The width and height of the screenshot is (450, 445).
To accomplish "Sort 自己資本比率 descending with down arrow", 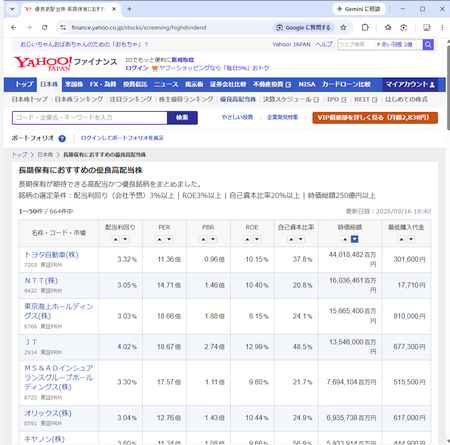I will coord(301,239).
